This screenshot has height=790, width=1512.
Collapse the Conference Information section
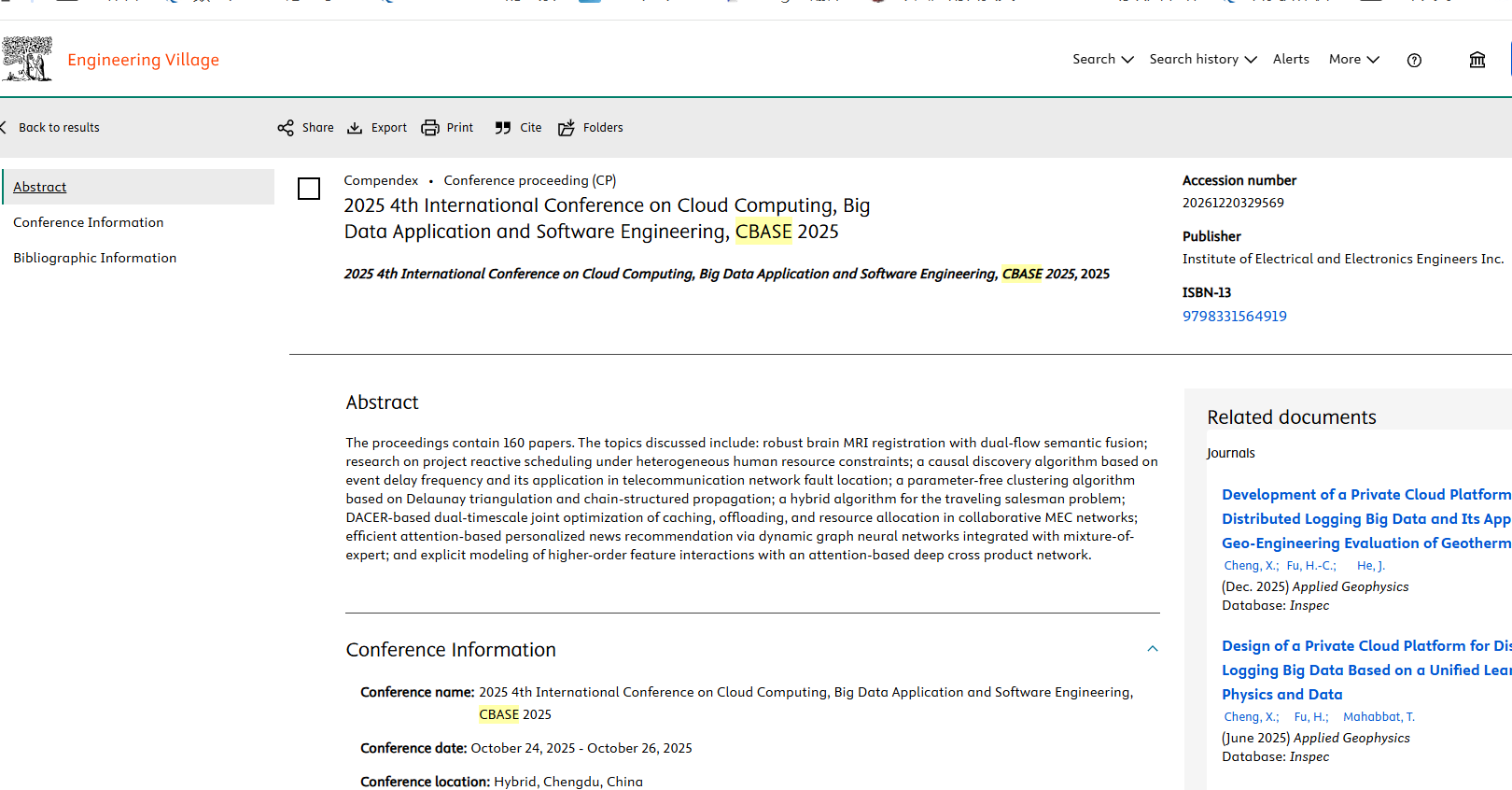coord(1153,649)
